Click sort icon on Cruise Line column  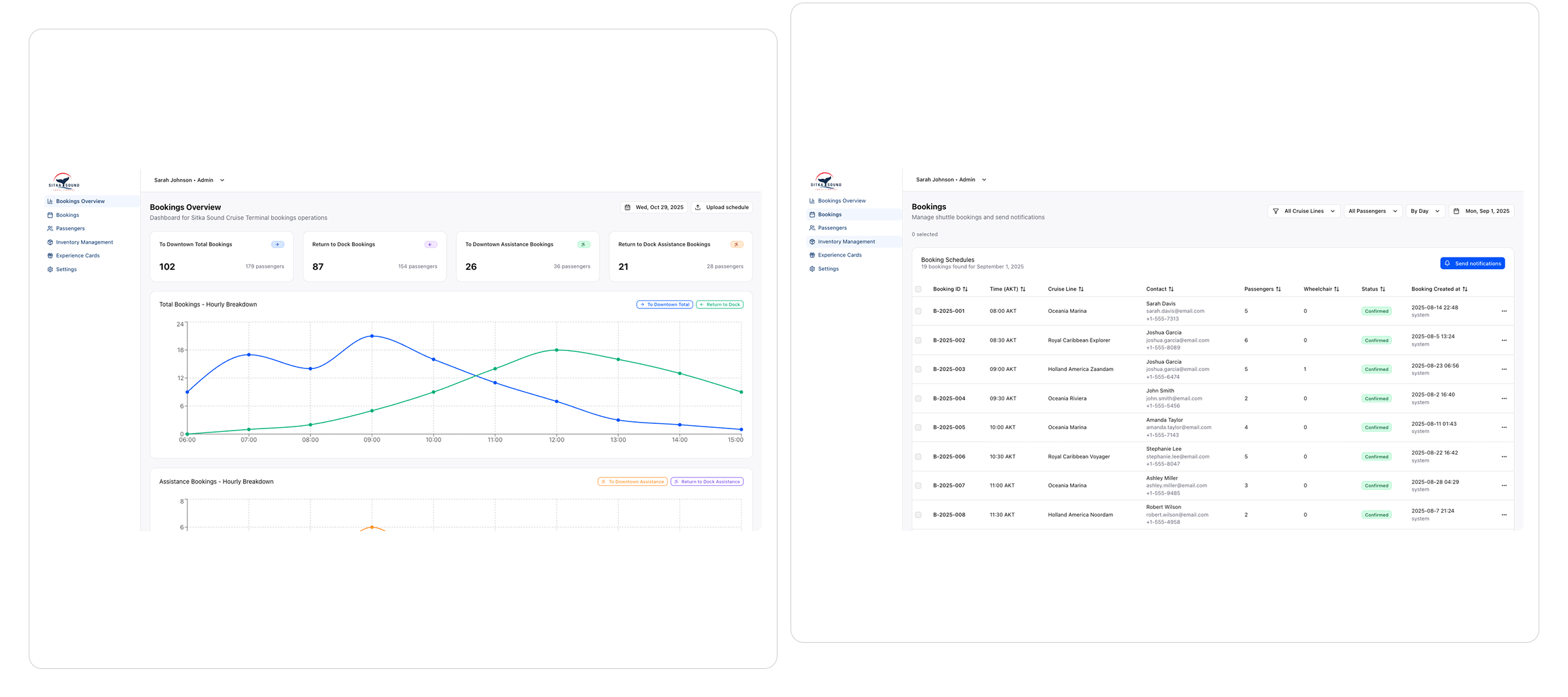[1081, 289]
